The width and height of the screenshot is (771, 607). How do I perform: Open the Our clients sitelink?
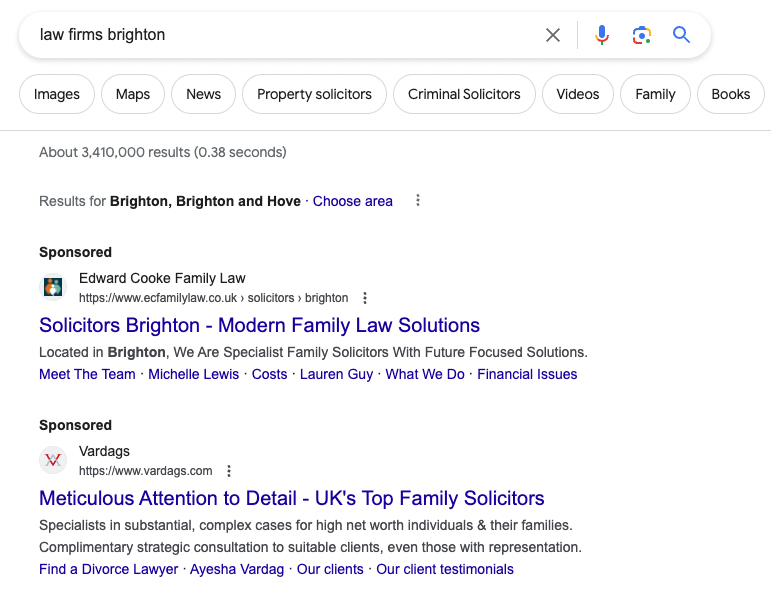(x=330, y=569)
